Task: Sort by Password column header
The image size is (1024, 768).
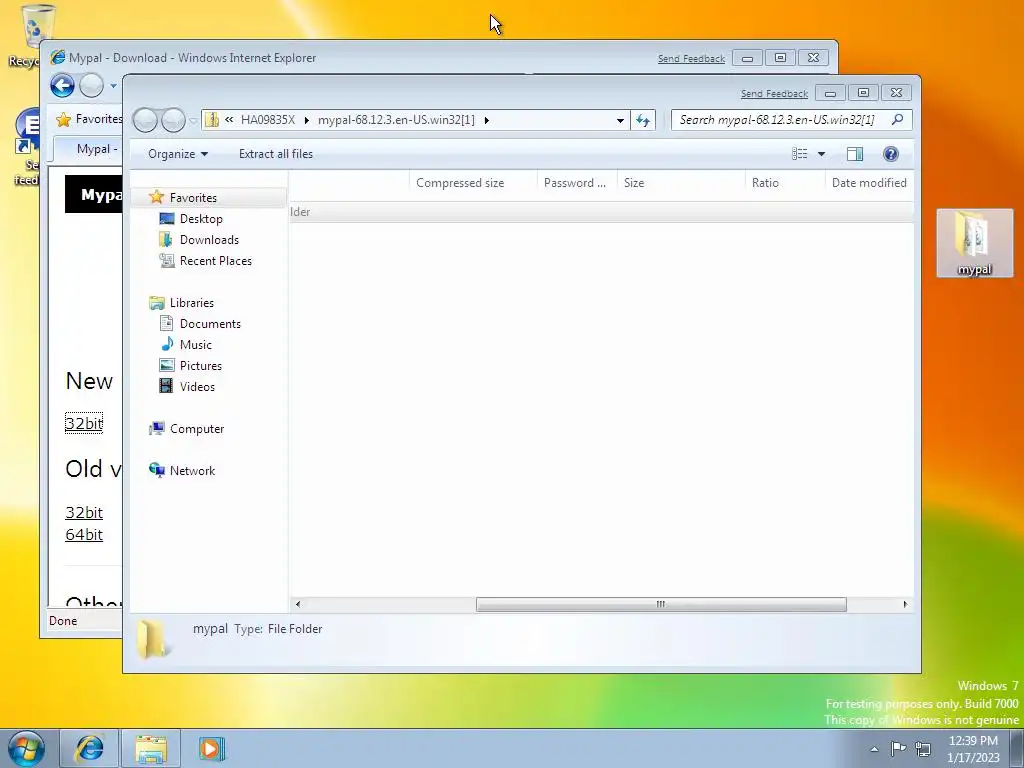Action: 577,183
